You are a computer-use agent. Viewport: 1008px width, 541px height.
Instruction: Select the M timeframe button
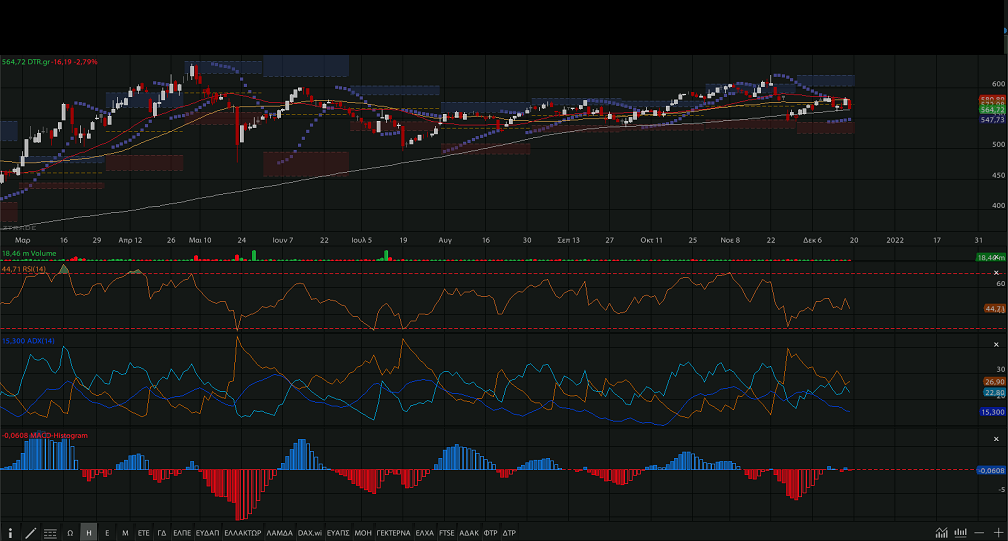coord(125,533)
